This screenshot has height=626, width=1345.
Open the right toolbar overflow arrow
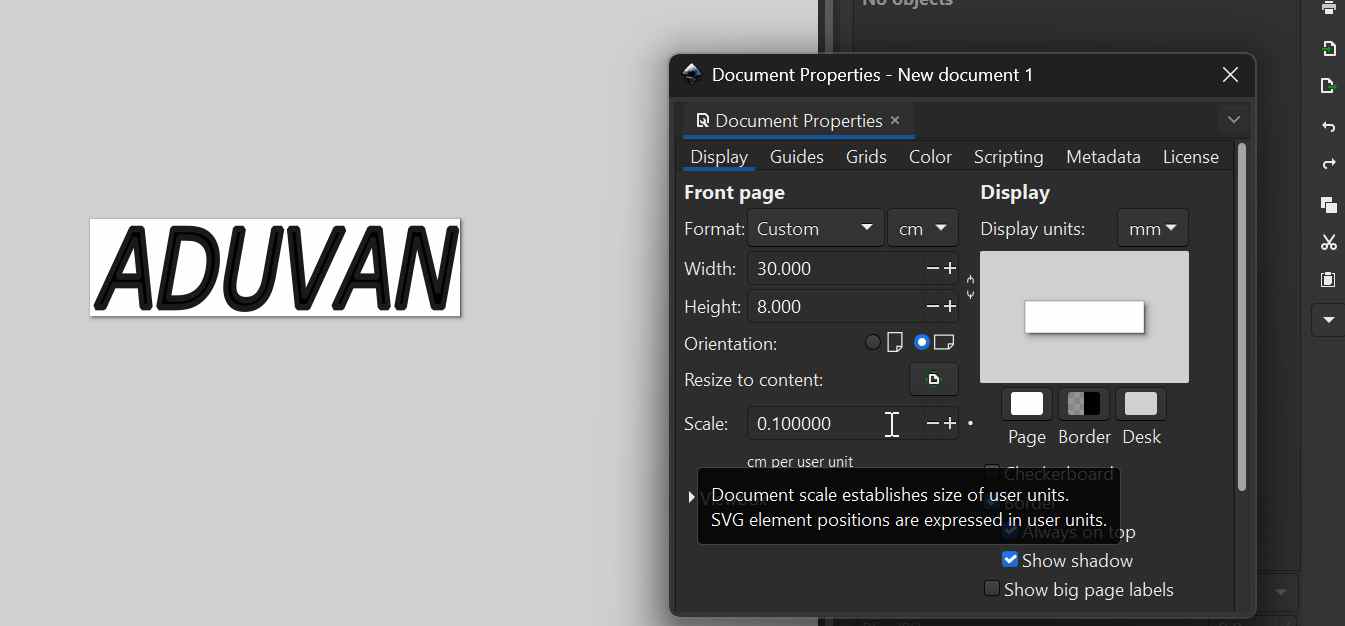(x=1329, y=320)
